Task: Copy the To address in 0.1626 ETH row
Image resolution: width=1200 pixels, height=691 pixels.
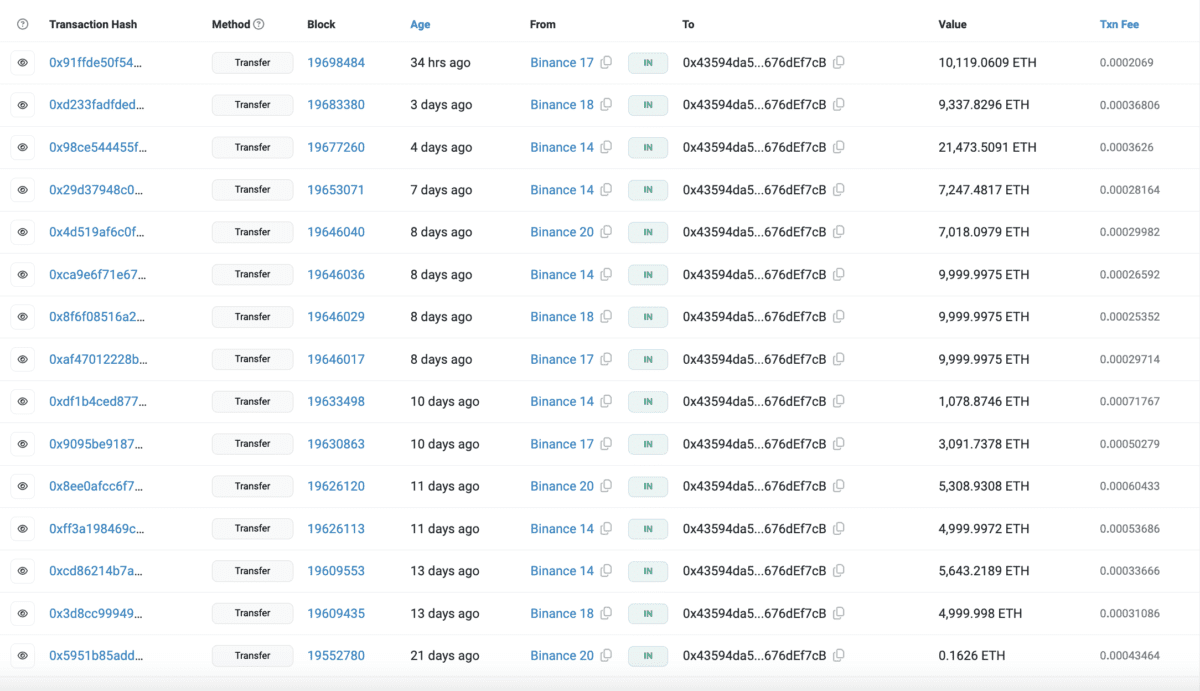Action: click(x=839, y=656)
